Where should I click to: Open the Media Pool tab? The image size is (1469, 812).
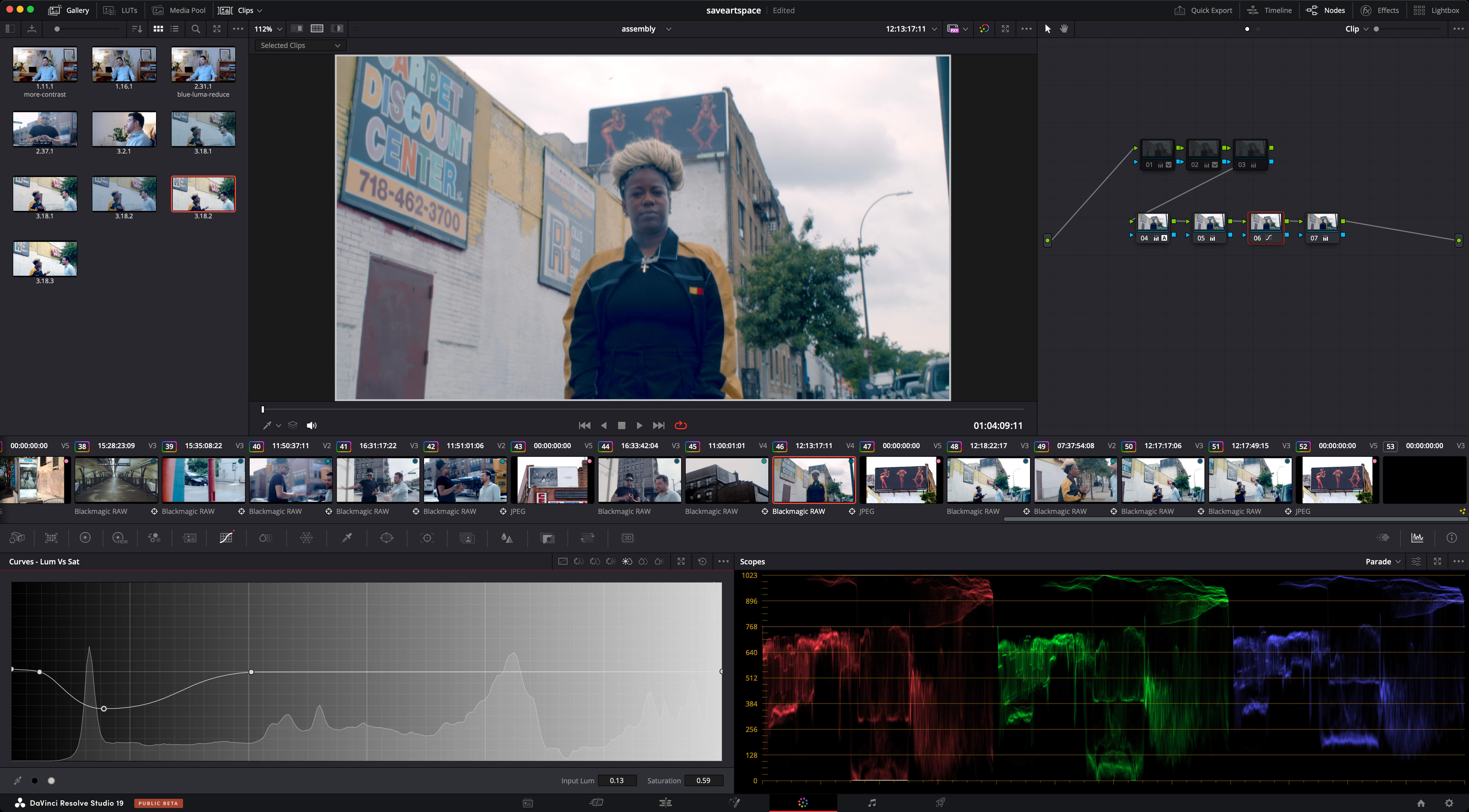pos(179,10)
